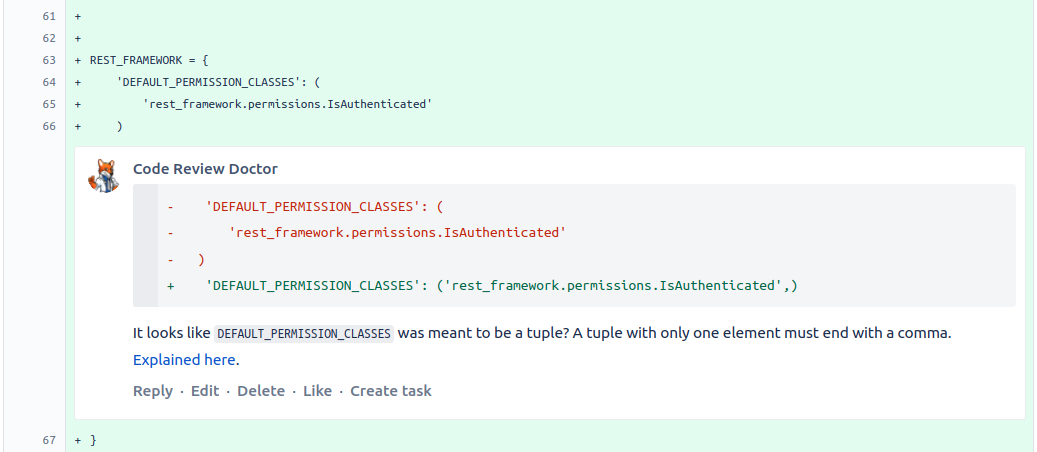Click line number 62 in the diff

click(48, 38)
